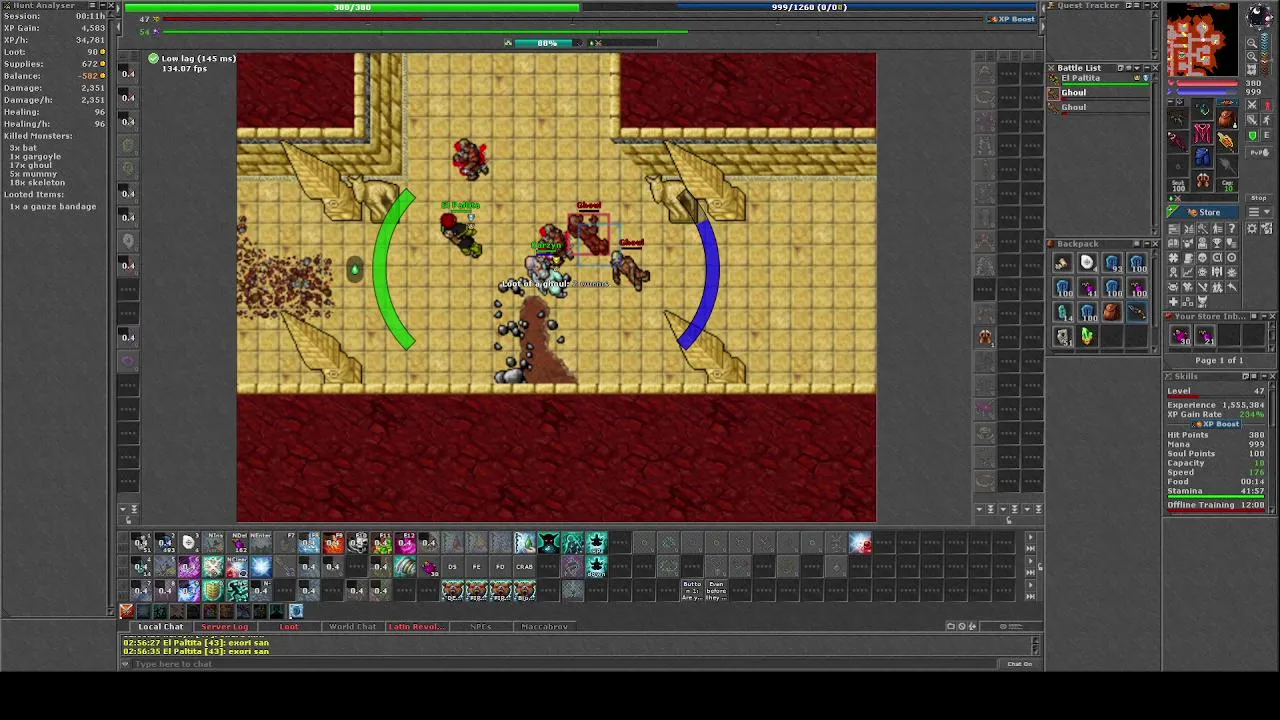Viewport: 1280px width, 720px height.
Task: Open the Maccabrov chat tab
Action: 545,627
